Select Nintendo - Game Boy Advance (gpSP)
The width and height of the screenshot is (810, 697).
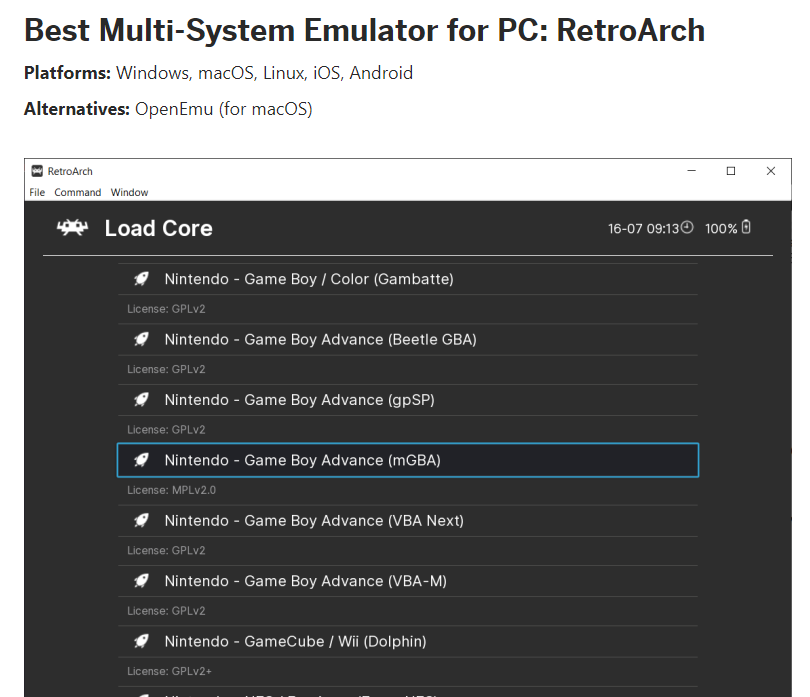click(x=408, y=400)
